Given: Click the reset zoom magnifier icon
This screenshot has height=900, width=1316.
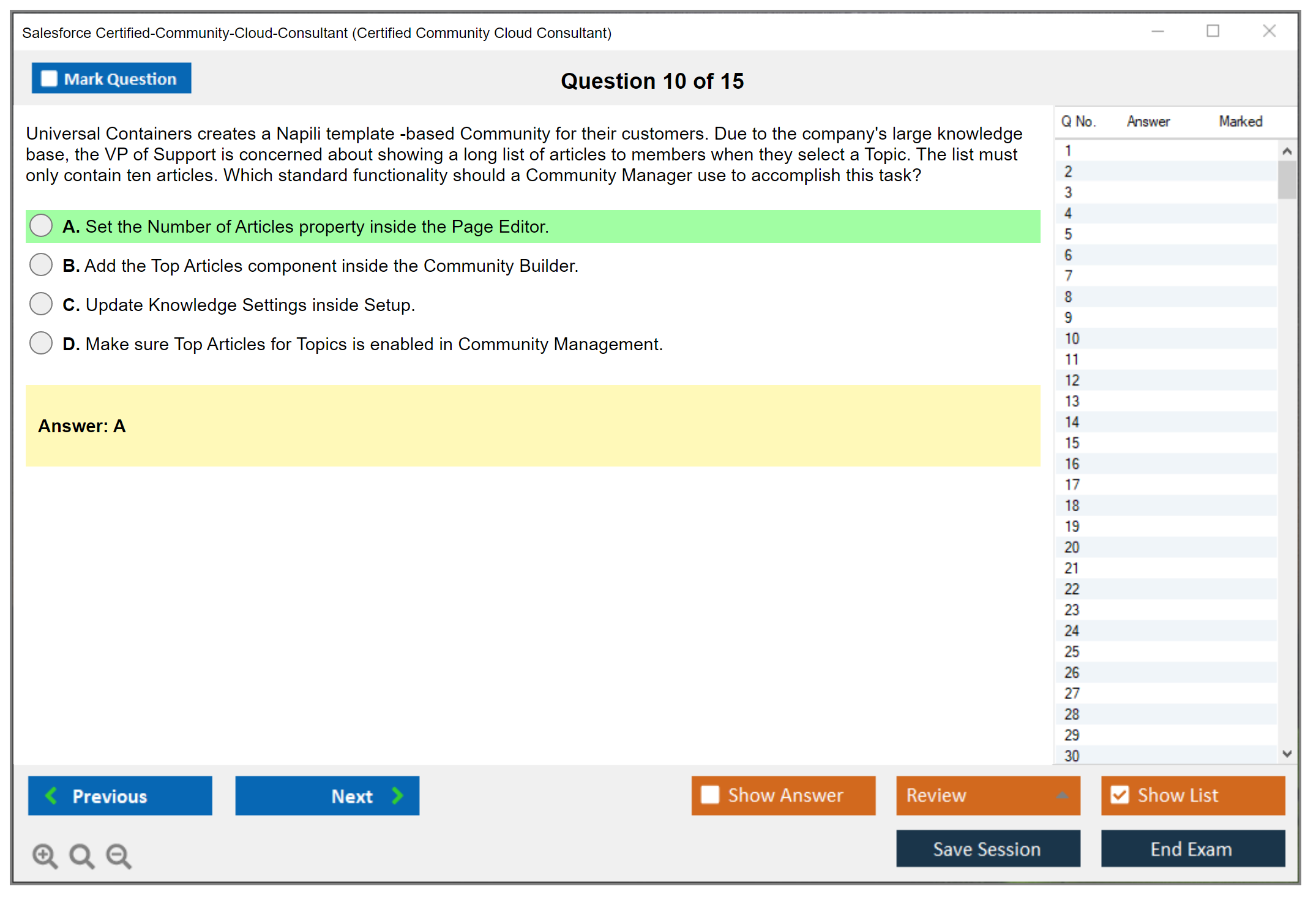Looking at the screenshot, I should 81,855.
